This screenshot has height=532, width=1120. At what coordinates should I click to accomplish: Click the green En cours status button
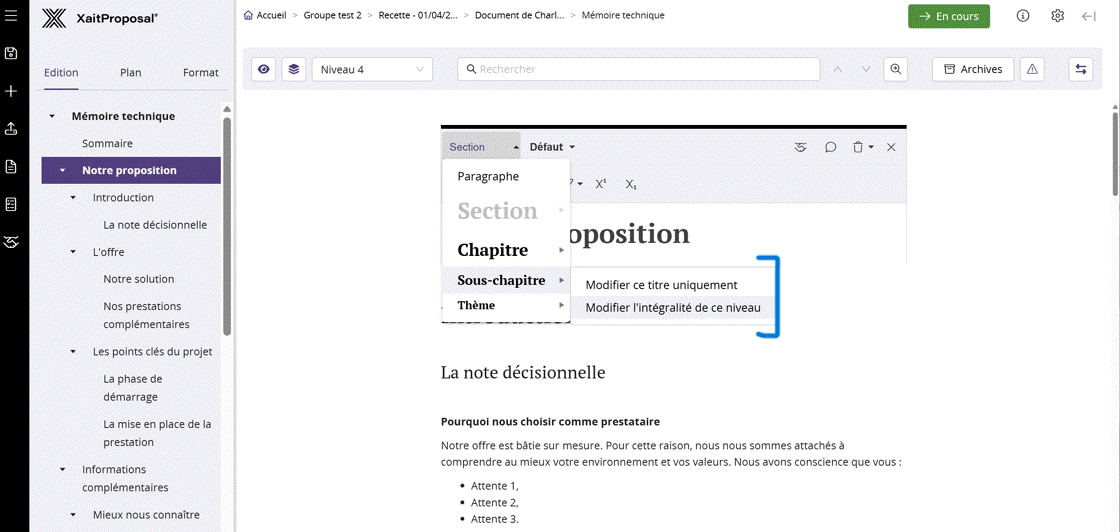tap(949, 16)
